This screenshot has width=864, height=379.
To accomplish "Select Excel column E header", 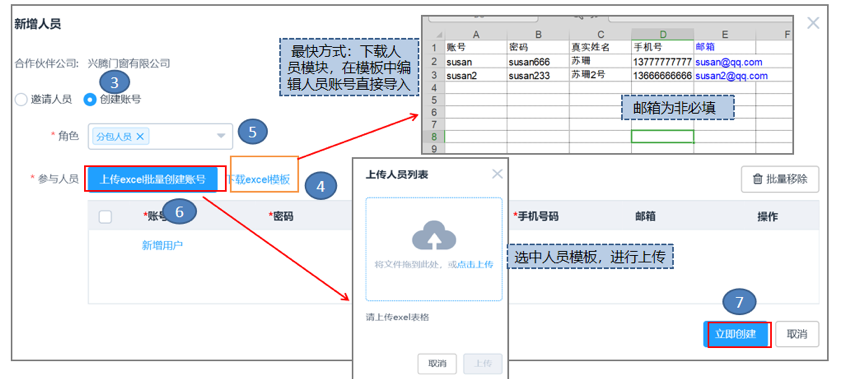I will click(x=725, y=34).
